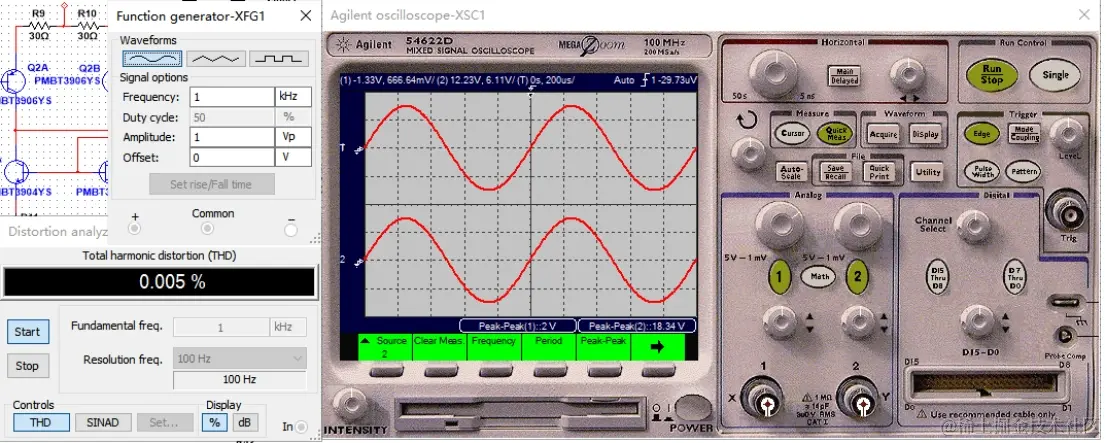
Task: Push the softkey under the arrow
Action: pos(658,370)
